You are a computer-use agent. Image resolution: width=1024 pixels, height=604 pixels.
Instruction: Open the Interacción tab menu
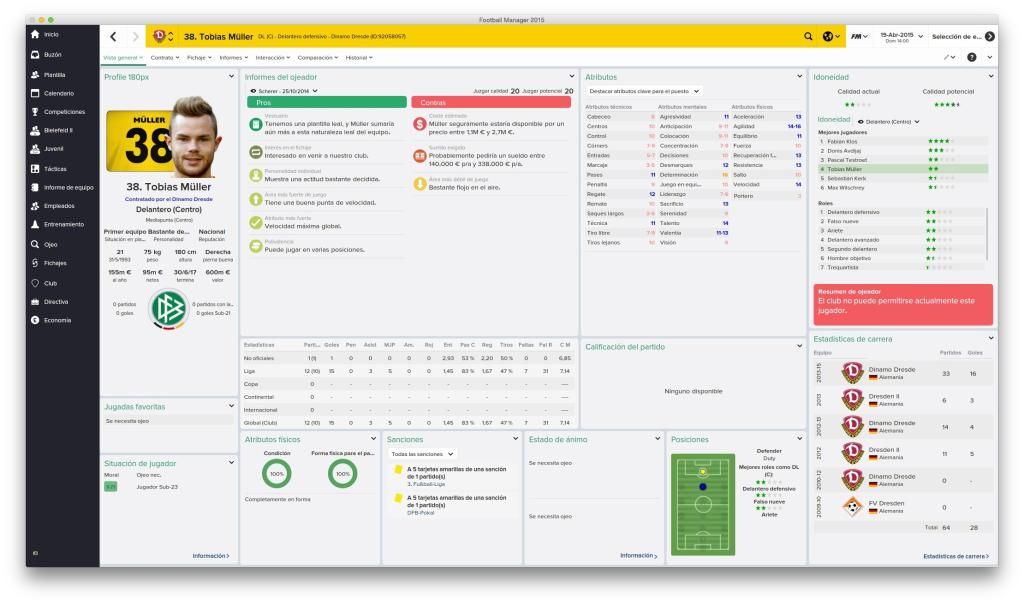273,58
